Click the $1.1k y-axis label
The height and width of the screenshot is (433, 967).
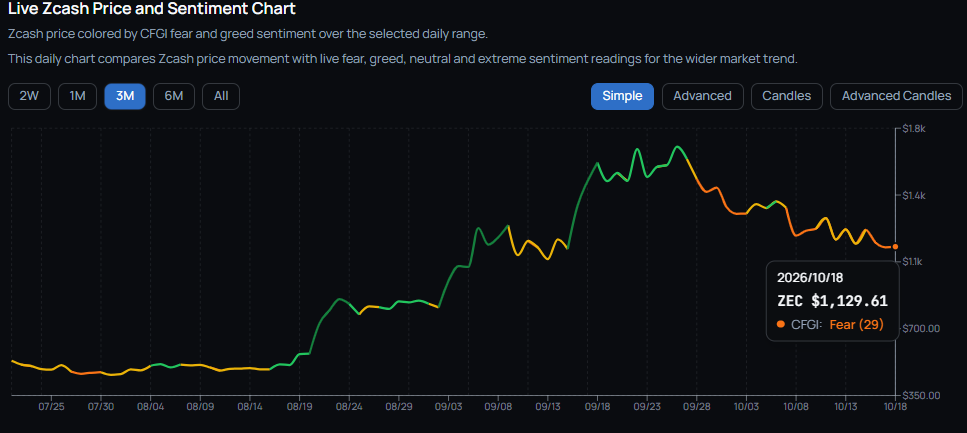pyautogui.click(x=914, y=262)
